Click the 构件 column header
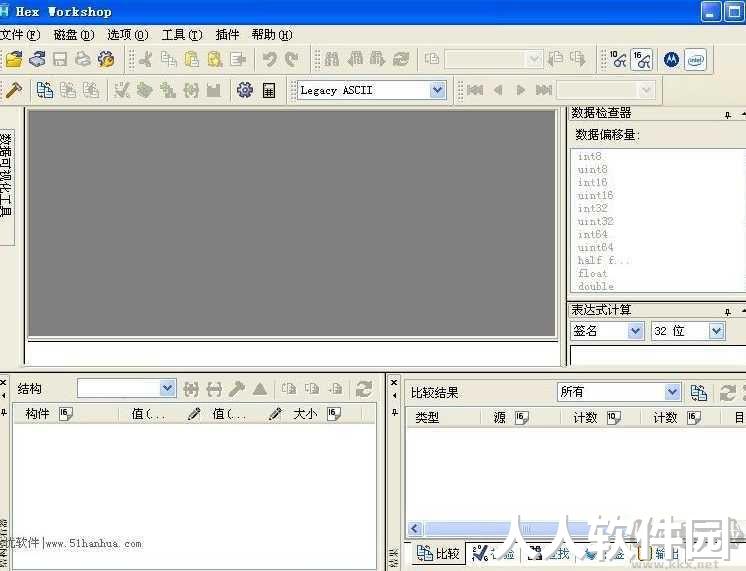 pos(65,414)
